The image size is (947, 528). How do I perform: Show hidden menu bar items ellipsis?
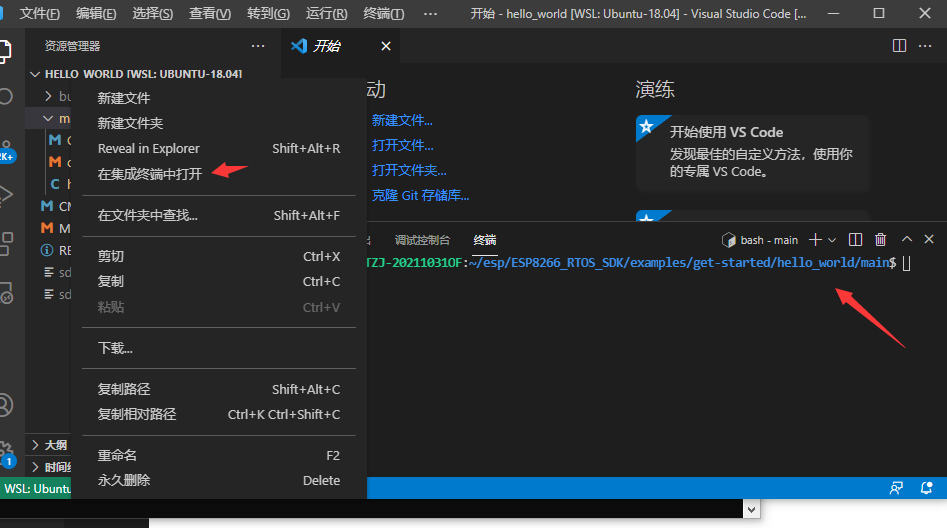pos(430,13)
